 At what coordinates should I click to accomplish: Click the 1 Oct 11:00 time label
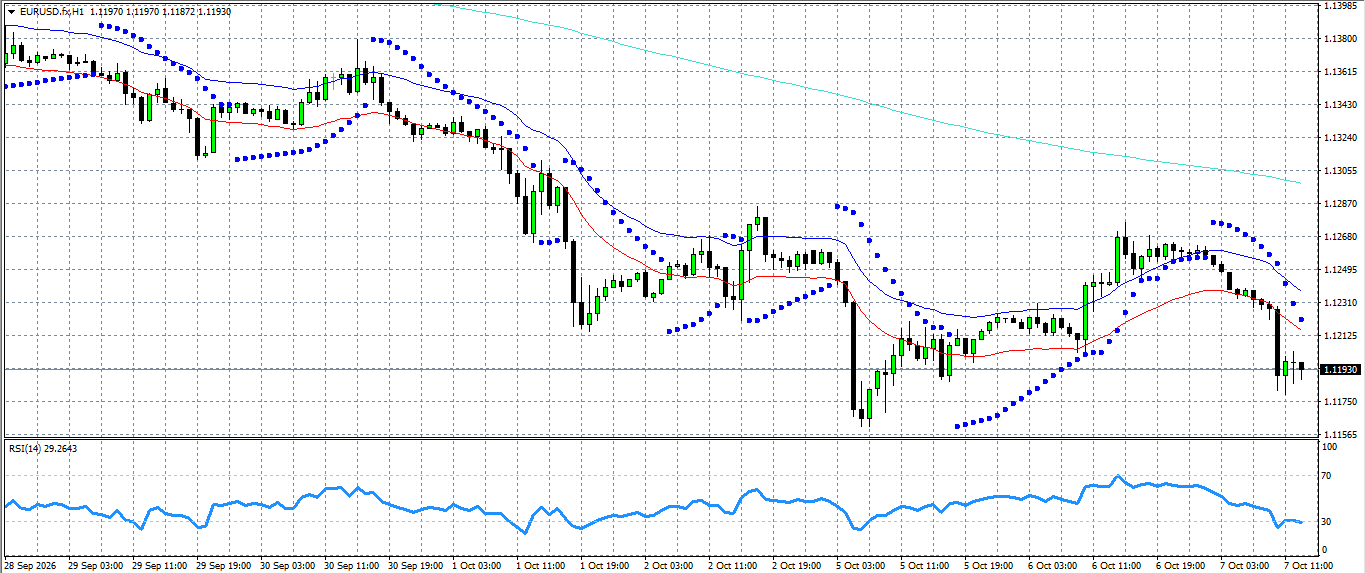point(541,565)
